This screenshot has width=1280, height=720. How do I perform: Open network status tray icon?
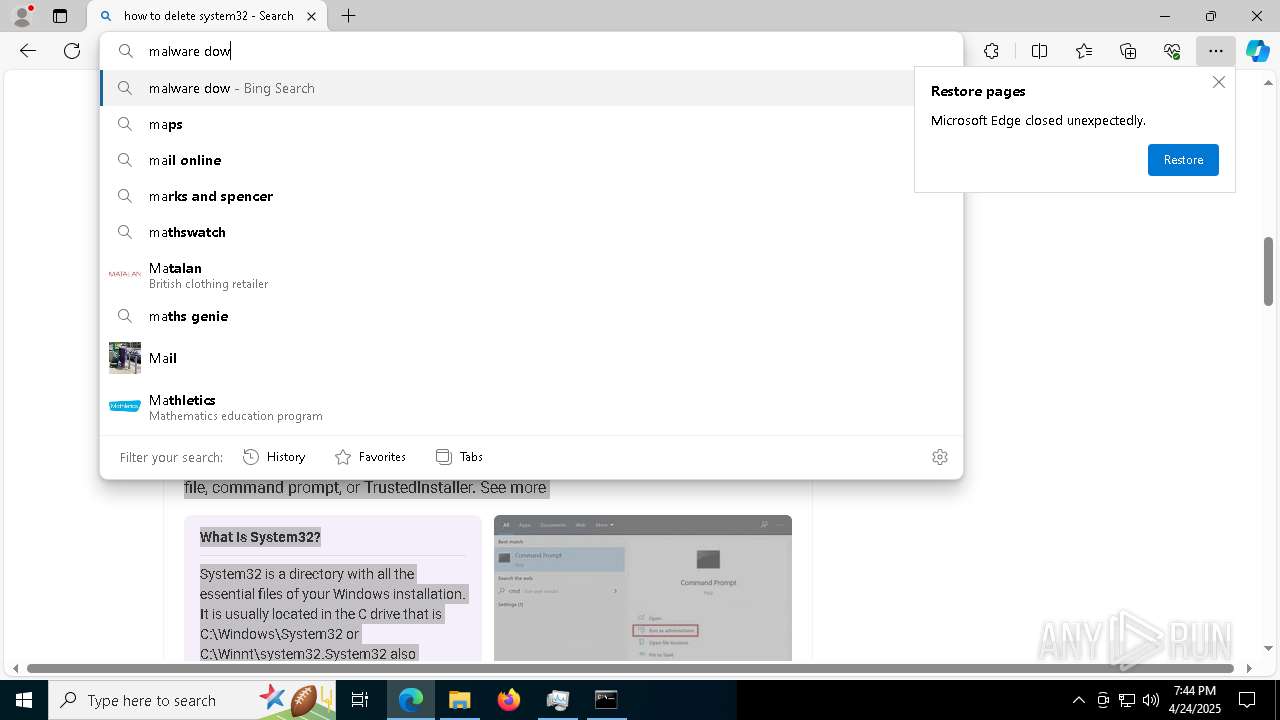pos(1126,700)
